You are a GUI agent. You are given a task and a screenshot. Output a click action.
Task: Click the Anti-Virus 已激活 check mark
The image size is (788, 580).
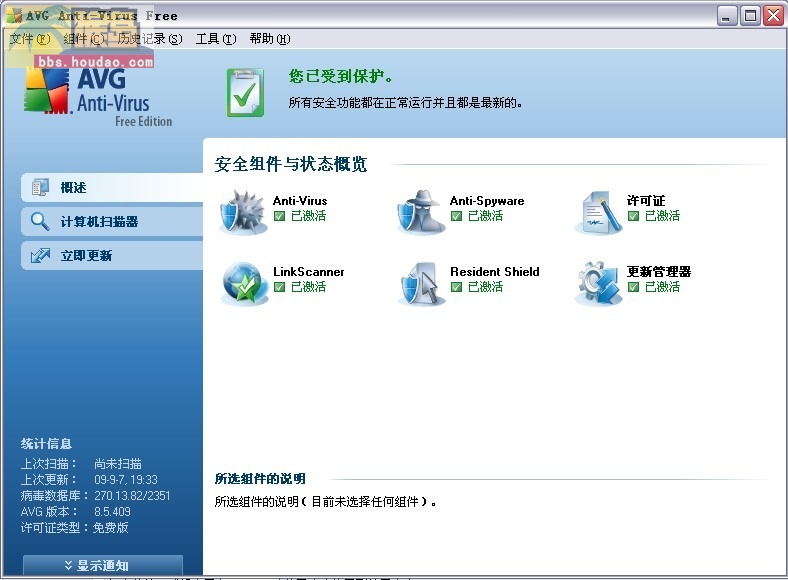coord(279,216)
